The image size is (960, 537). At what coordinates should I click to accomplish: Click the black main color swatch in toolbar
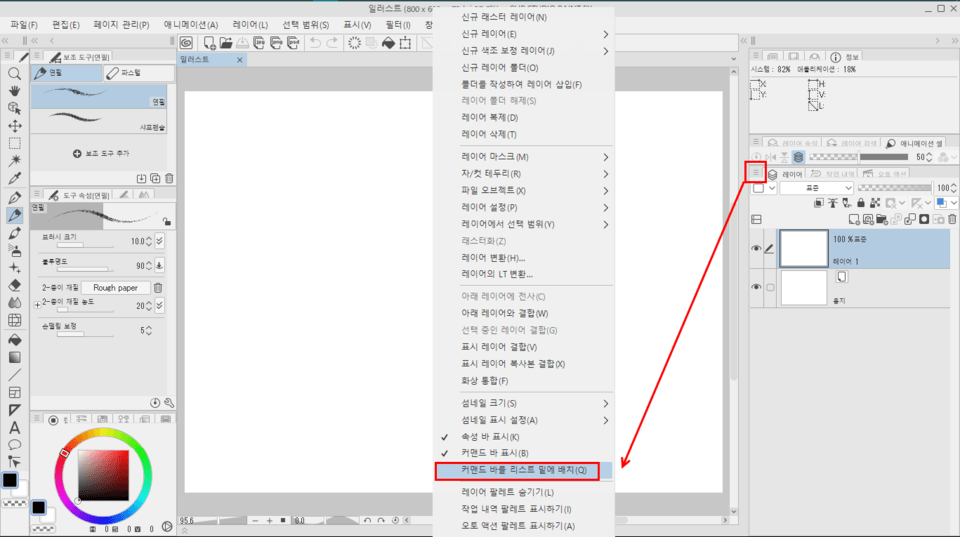tap(10, 480)
